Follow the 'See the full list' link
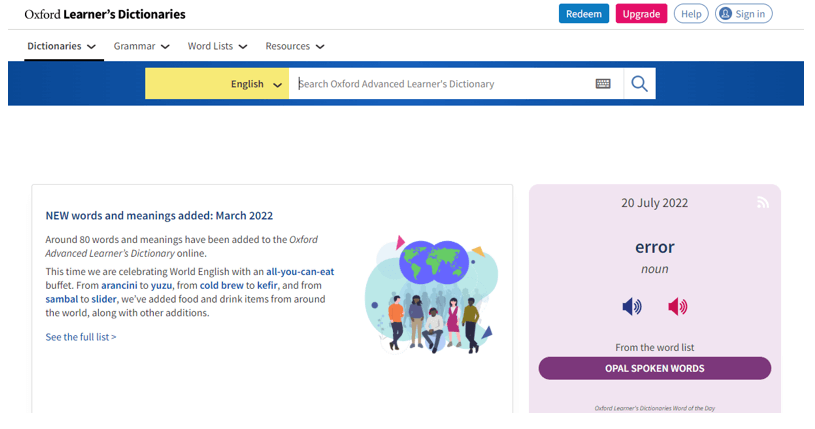Screen dimensions: 815x429 tap(81, 337)
